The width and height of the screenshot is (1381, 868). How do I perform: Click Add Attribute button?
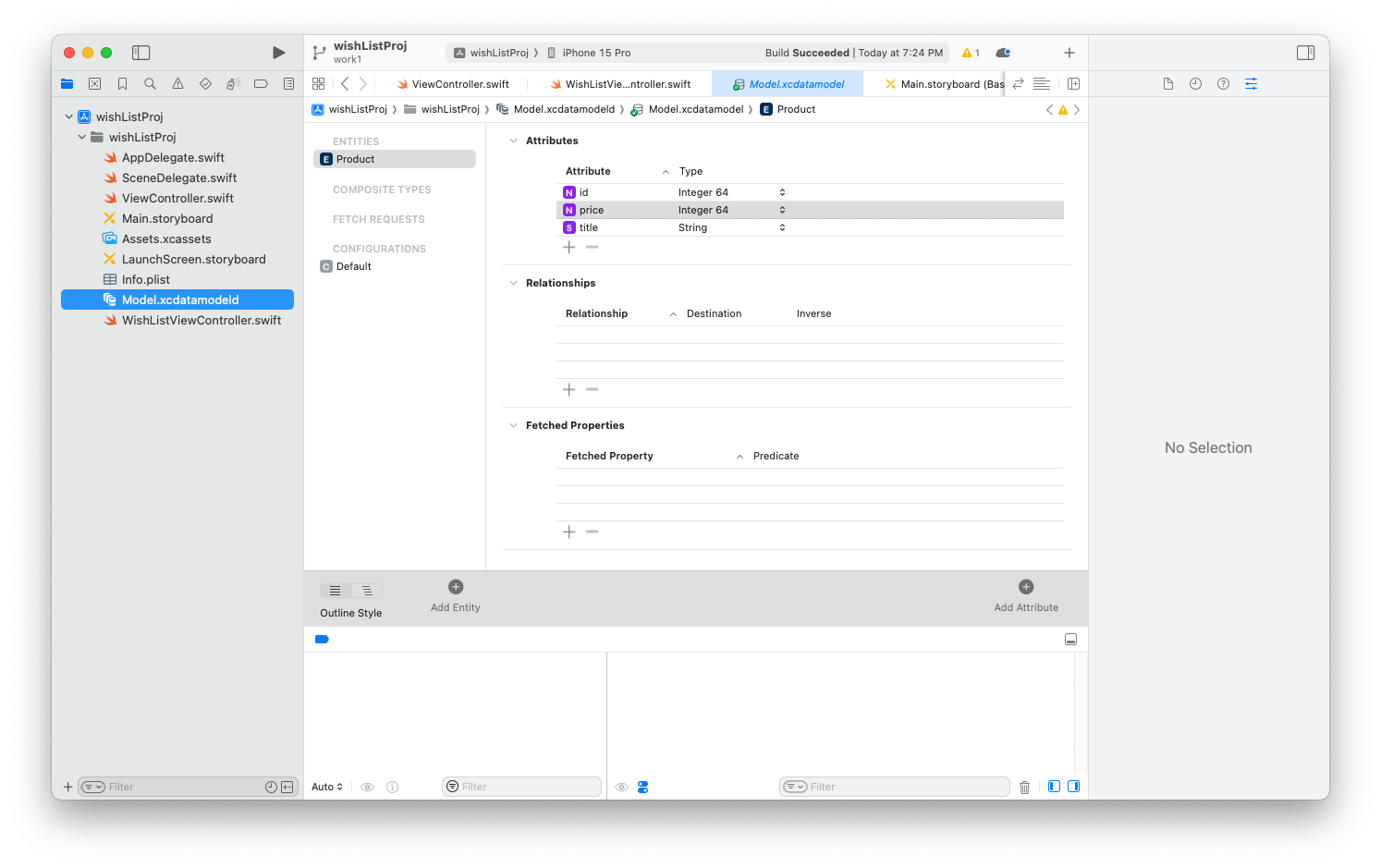[x=1026, y=595]
